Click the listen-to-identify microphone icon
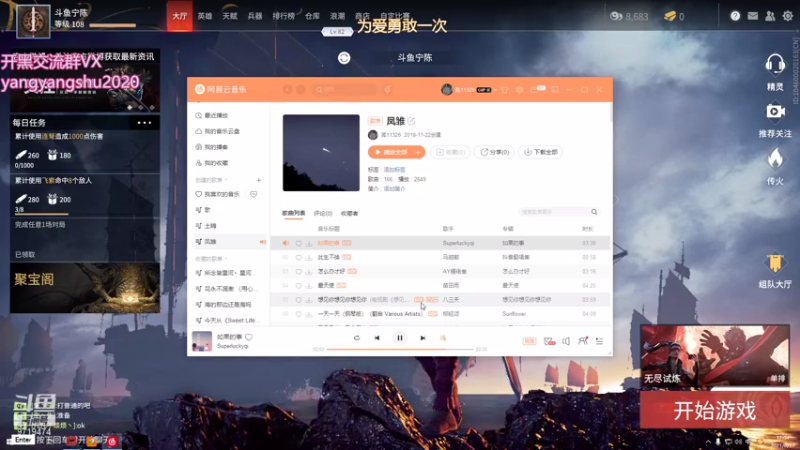800x450 pixels. pyautogui.click(x=388, y=90)
